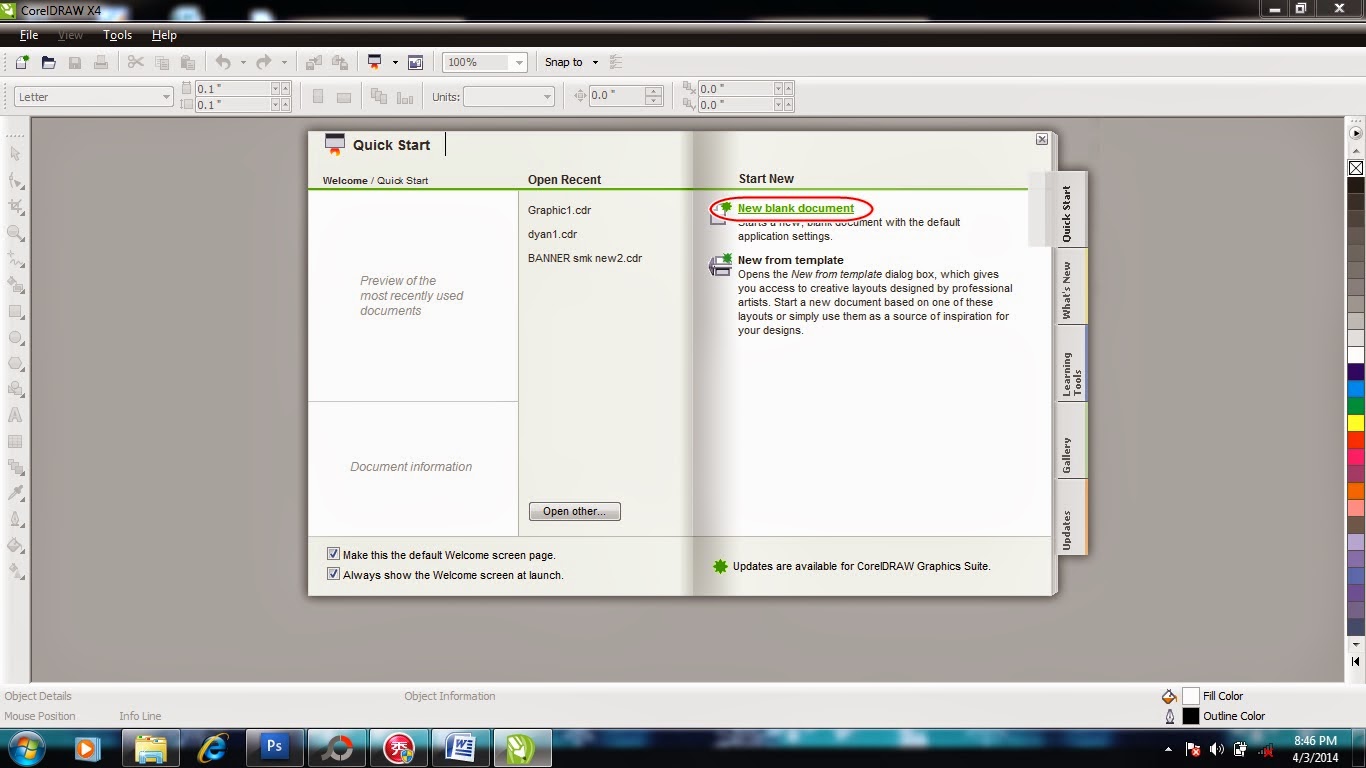Click the Open folder icon in toolbar
Viewport: 1366px width, 768px height.
point(48,62)
